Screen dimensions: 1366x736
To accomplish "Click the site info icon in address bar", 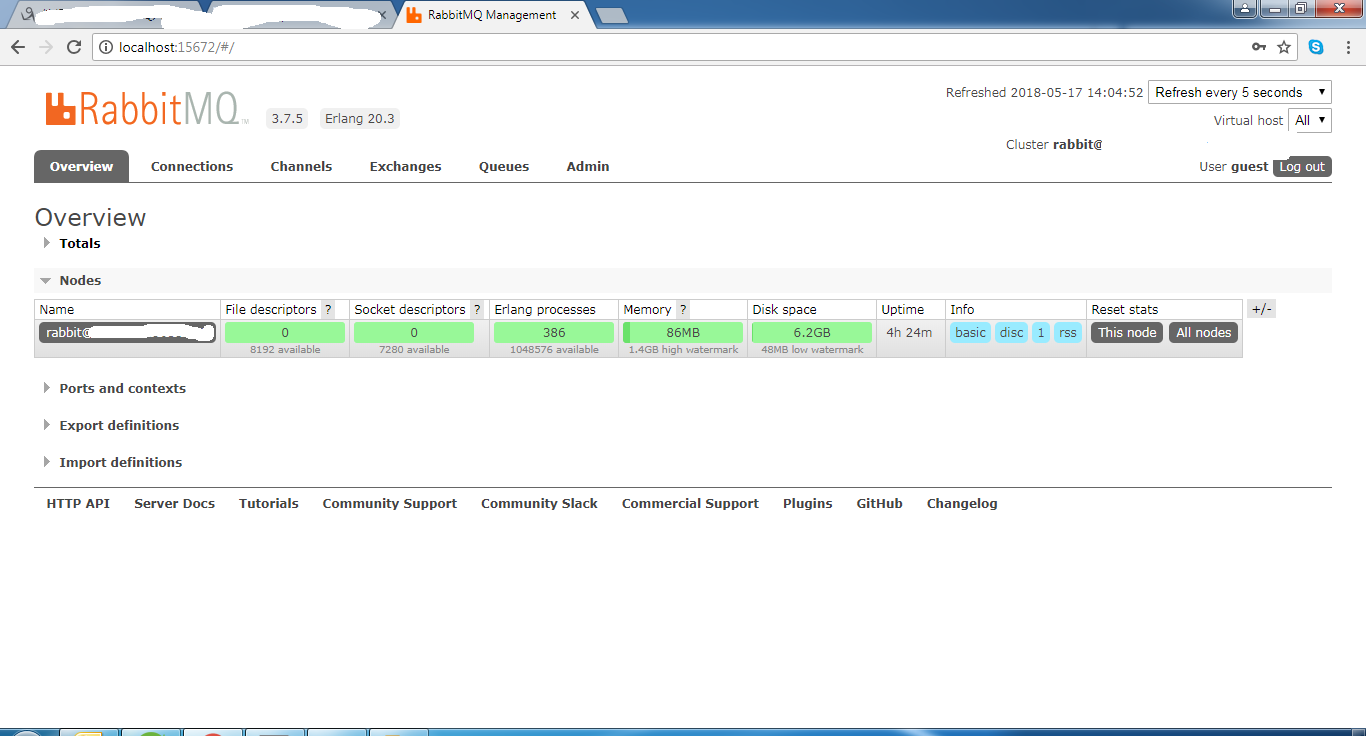I will 106,47.
